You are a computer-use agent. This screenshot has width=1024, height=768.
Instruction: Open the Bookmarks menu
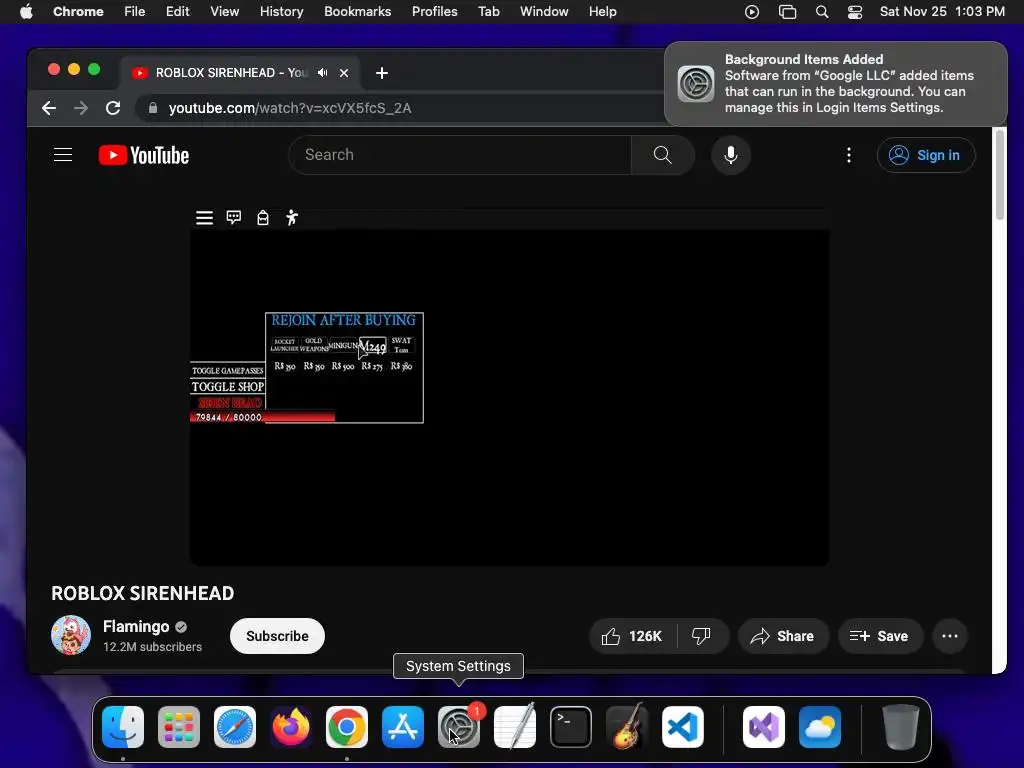click(357, 12)
